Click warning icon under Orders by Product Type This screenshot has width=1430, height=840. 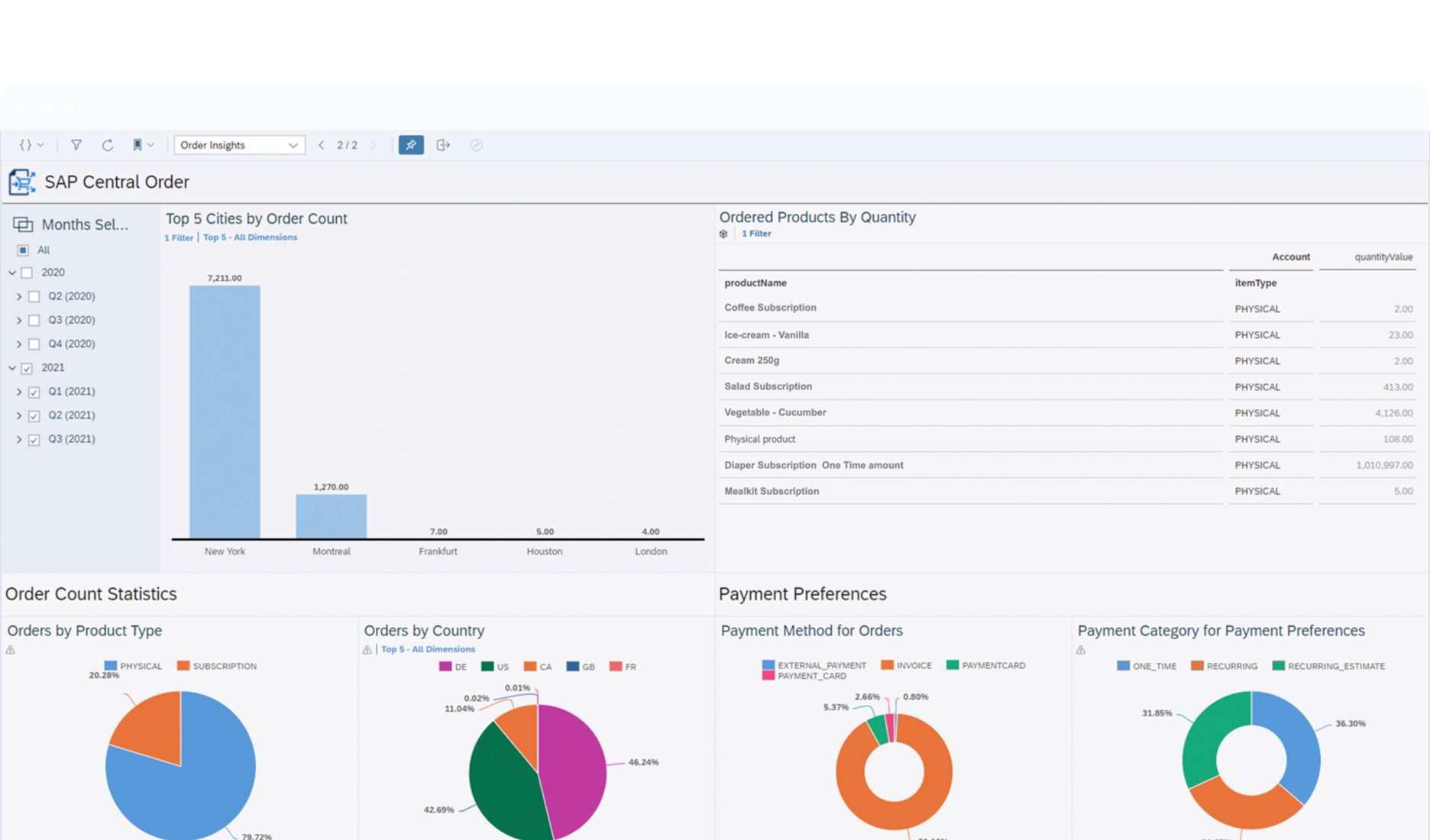coord(11,650)
